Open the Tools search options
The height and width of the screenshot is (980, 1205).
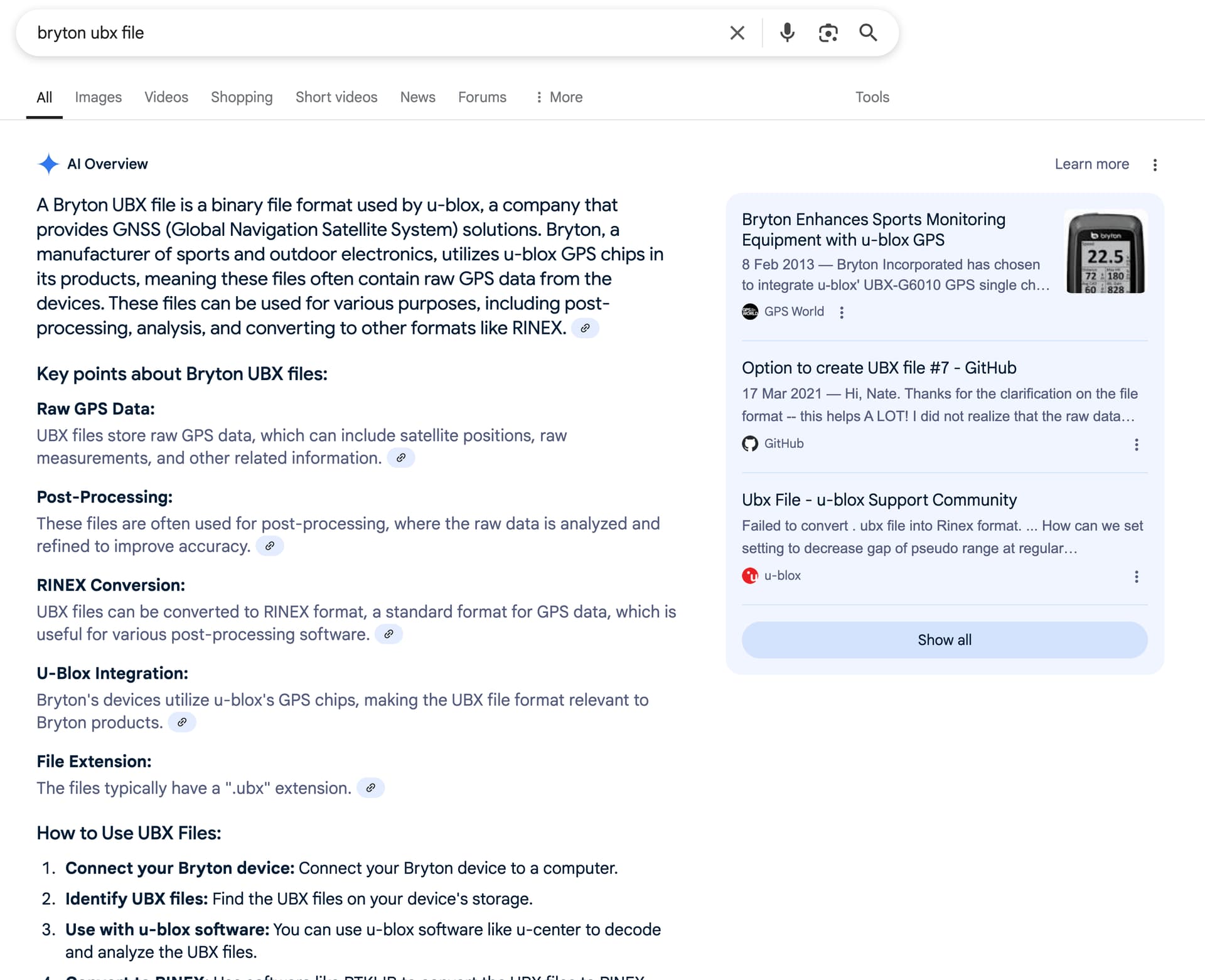pyautogui.click(x=872, y=97)
